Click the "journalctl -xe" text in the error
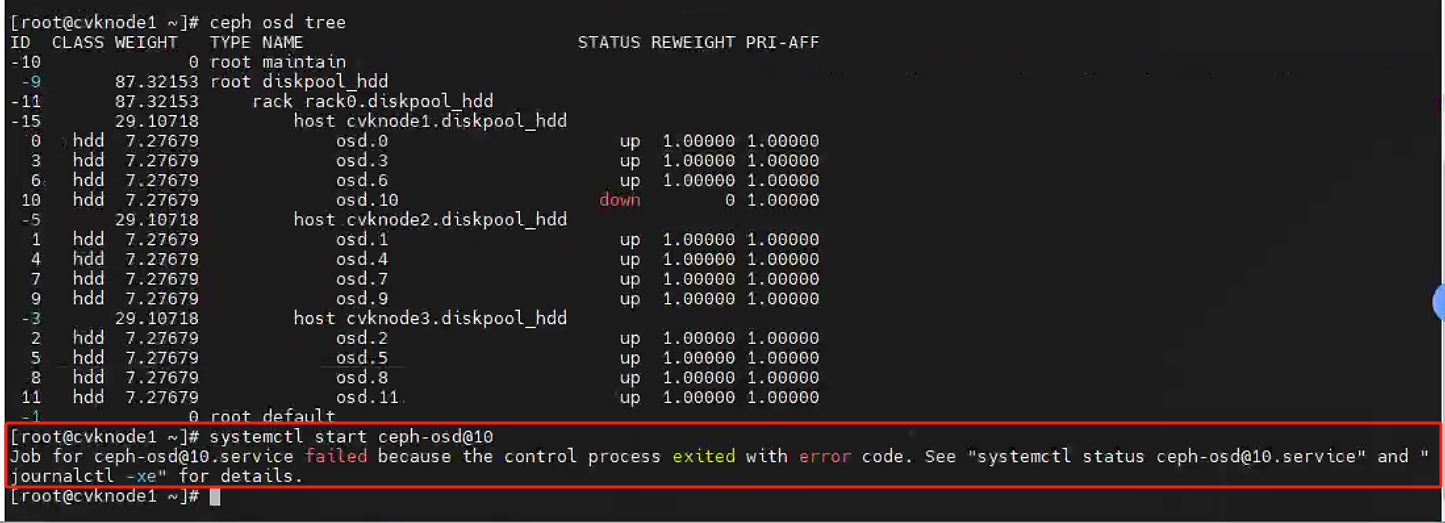The height and width of the screenshot is (523, 1445). click(x=77, y=477)
